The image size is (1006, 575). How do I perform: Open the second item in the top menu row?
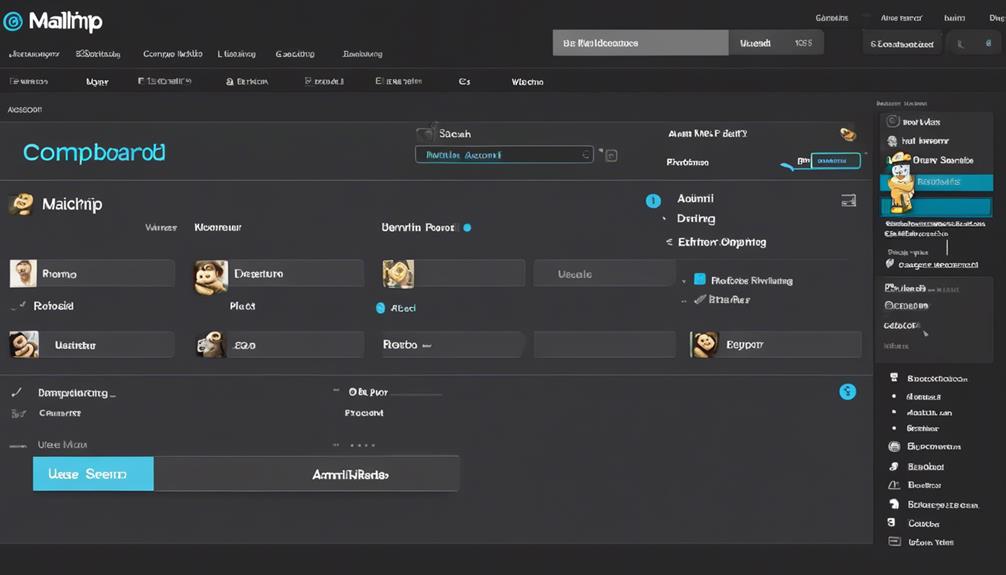pyautogui.click(x=98, y=54)
